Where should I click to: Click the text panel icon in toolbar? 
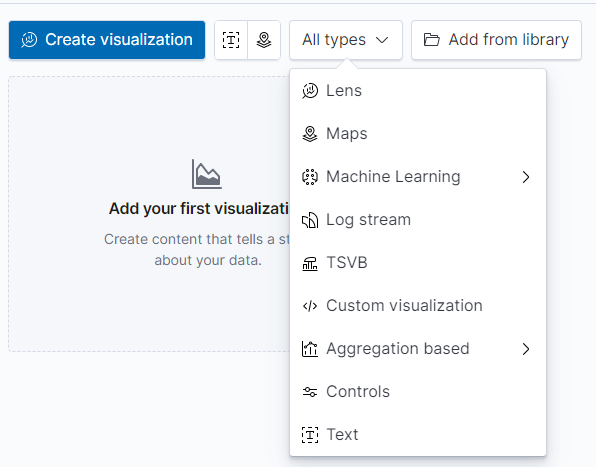[x=231, y=40]
